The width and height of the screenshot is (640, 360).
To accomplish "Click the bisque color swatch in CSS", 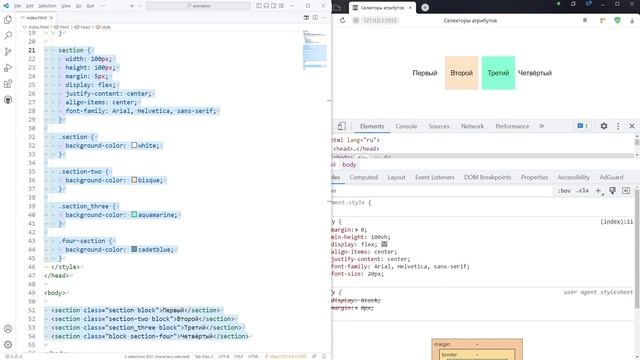I will tap(134, 180).
